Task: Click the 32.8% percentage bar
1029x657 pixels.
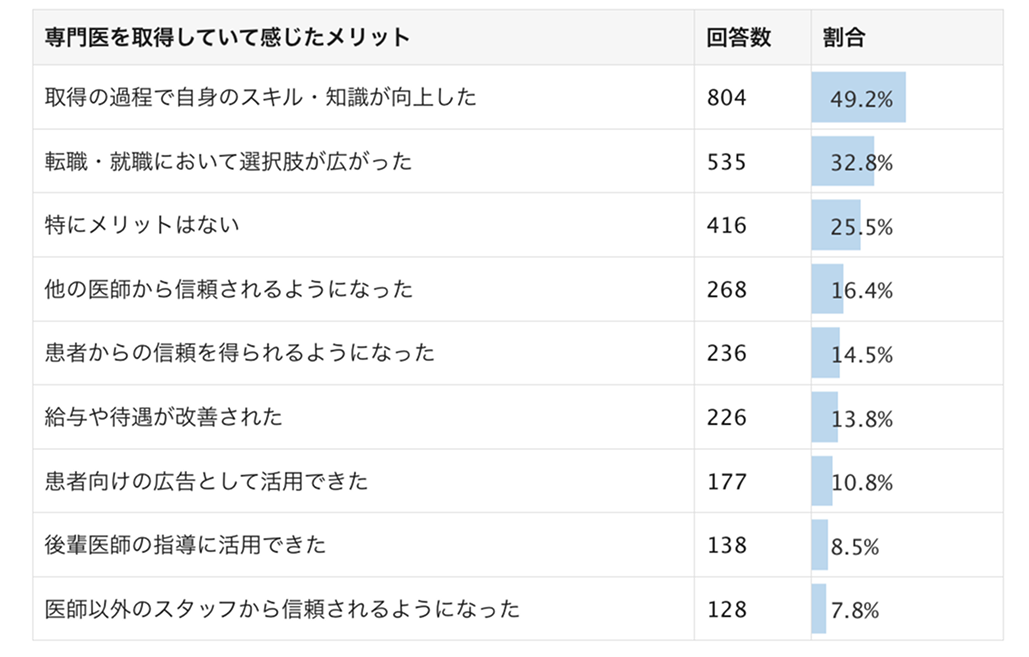Action: (x=844, y=162)
